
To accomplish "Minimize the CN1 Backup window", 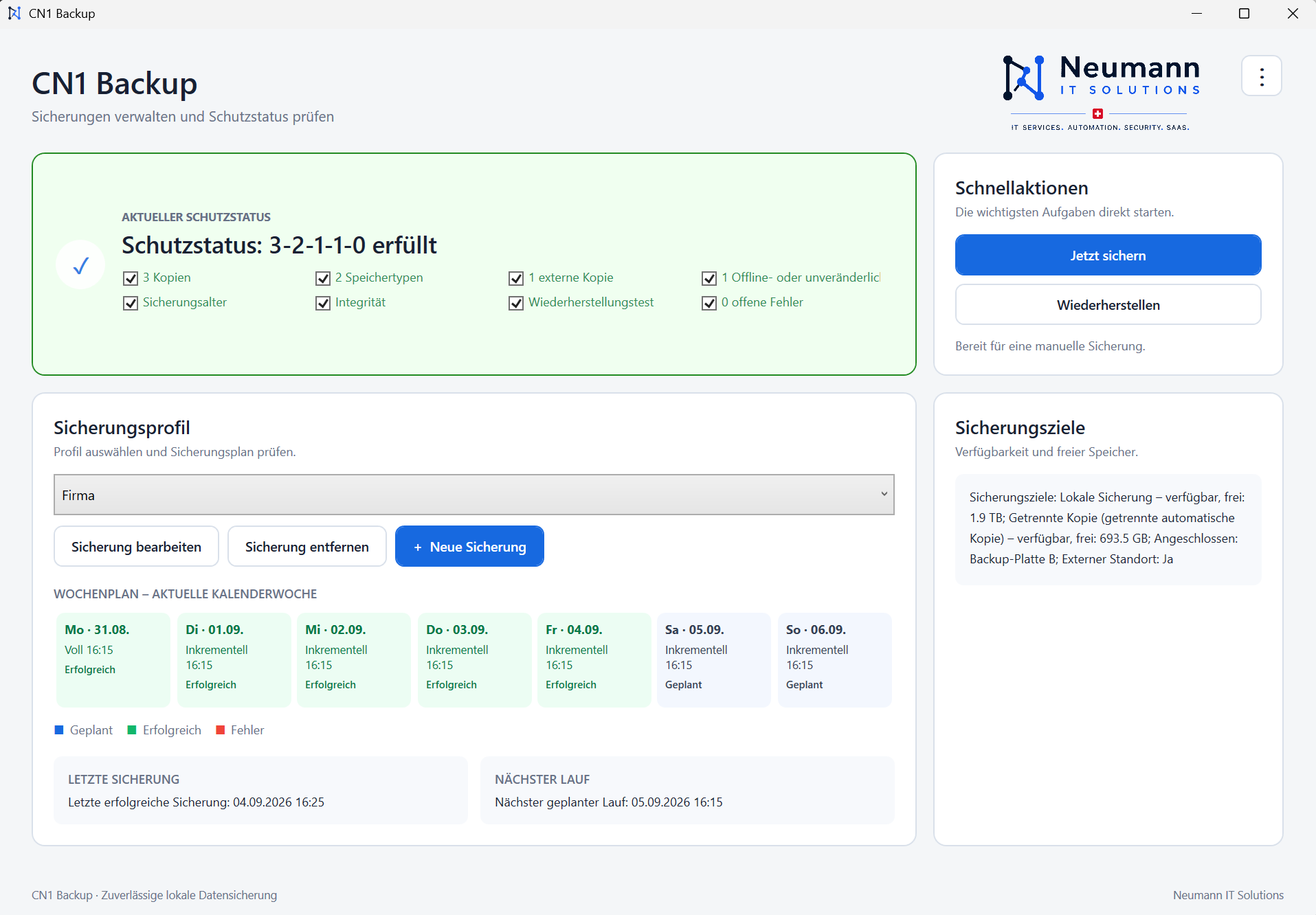I will [1196, 14].
